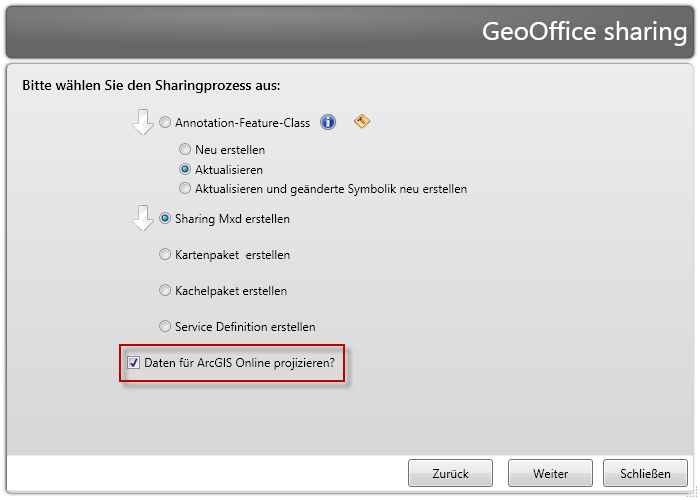Image resolution: width=700 pixels, height=500 pixels.
Task: Go back with the Zurück button
Action: click(451, 473)
